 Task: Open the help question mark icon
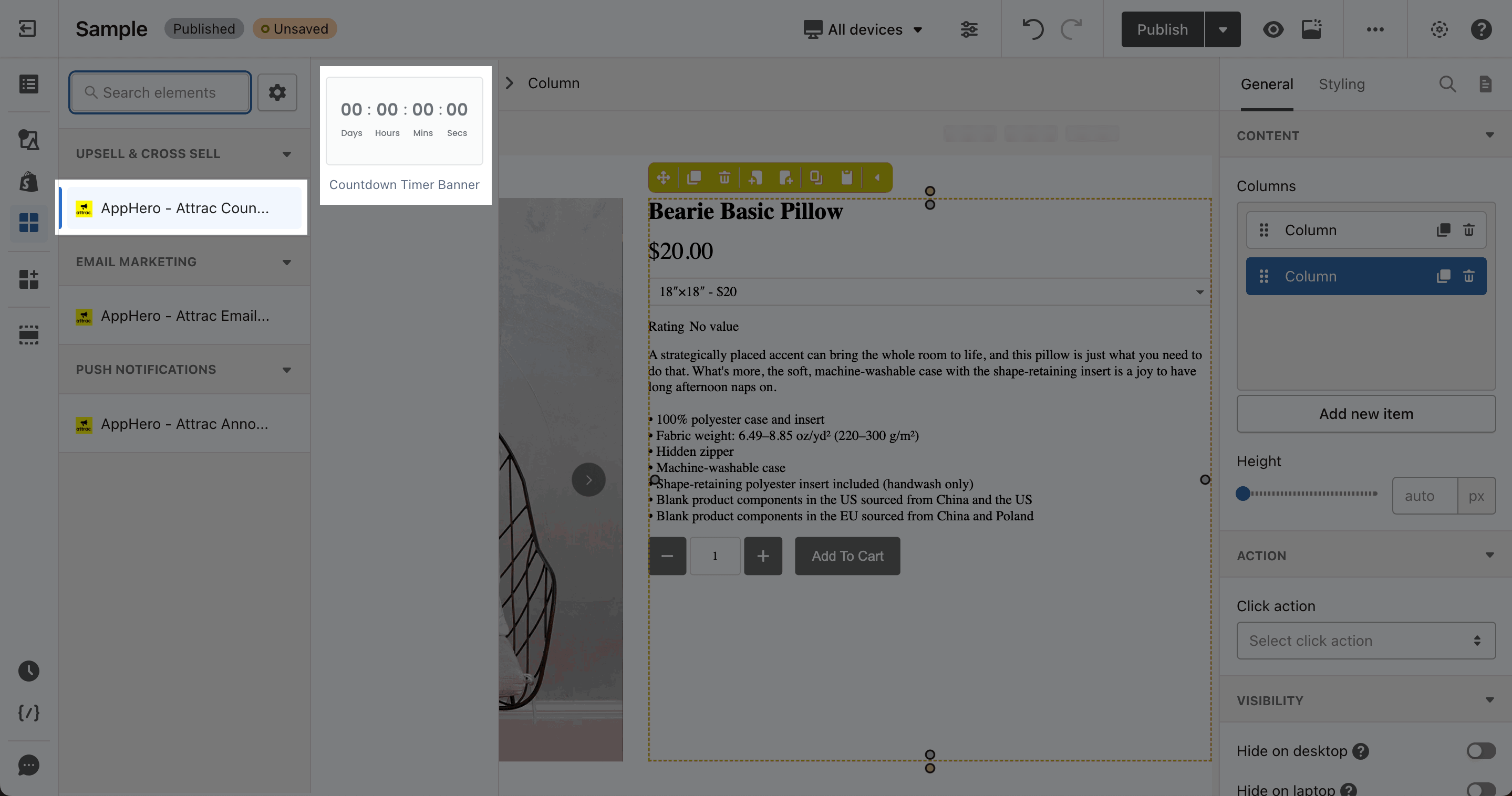[1481, 29]
